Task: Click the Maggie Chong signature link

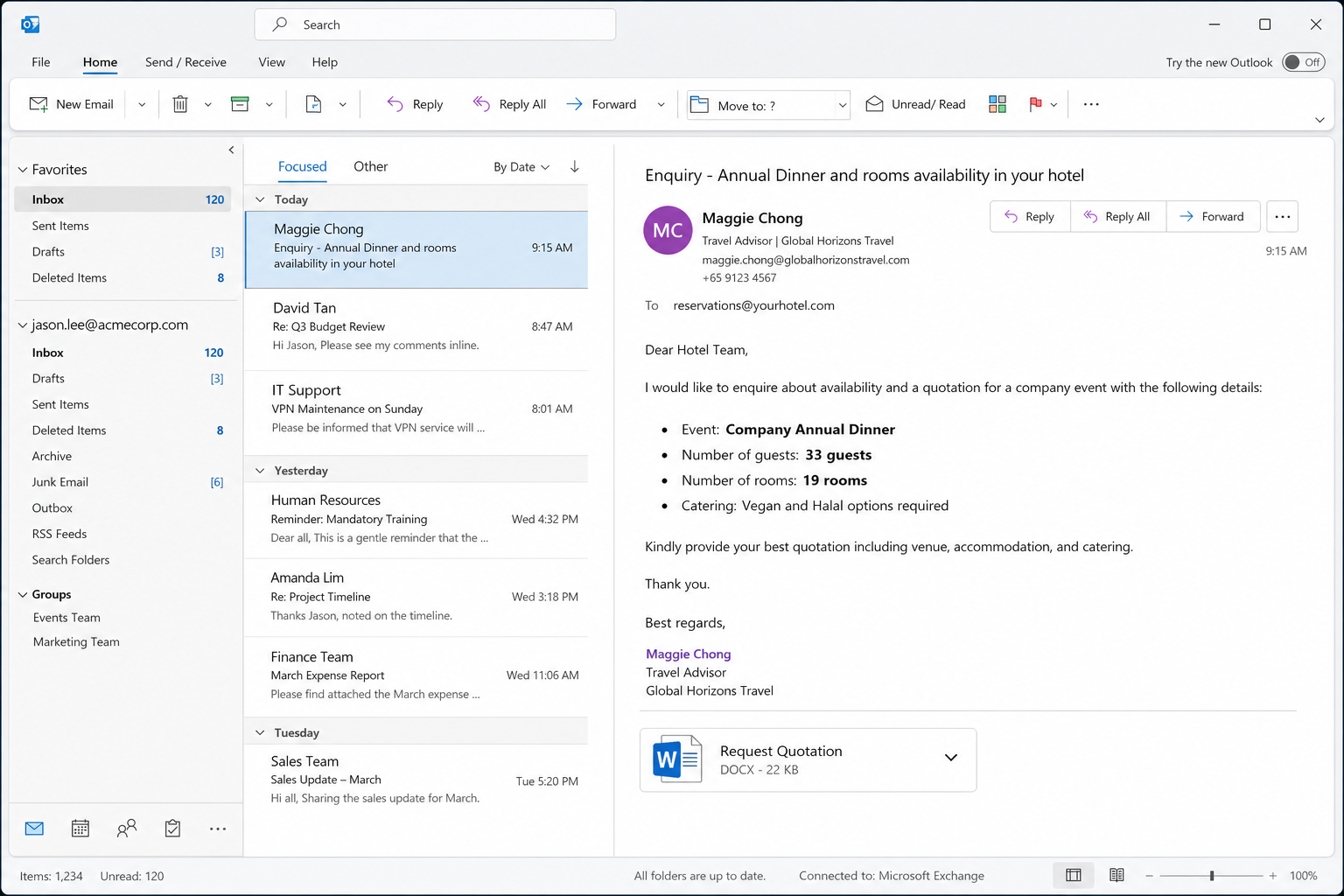Action: pos(689,654)
